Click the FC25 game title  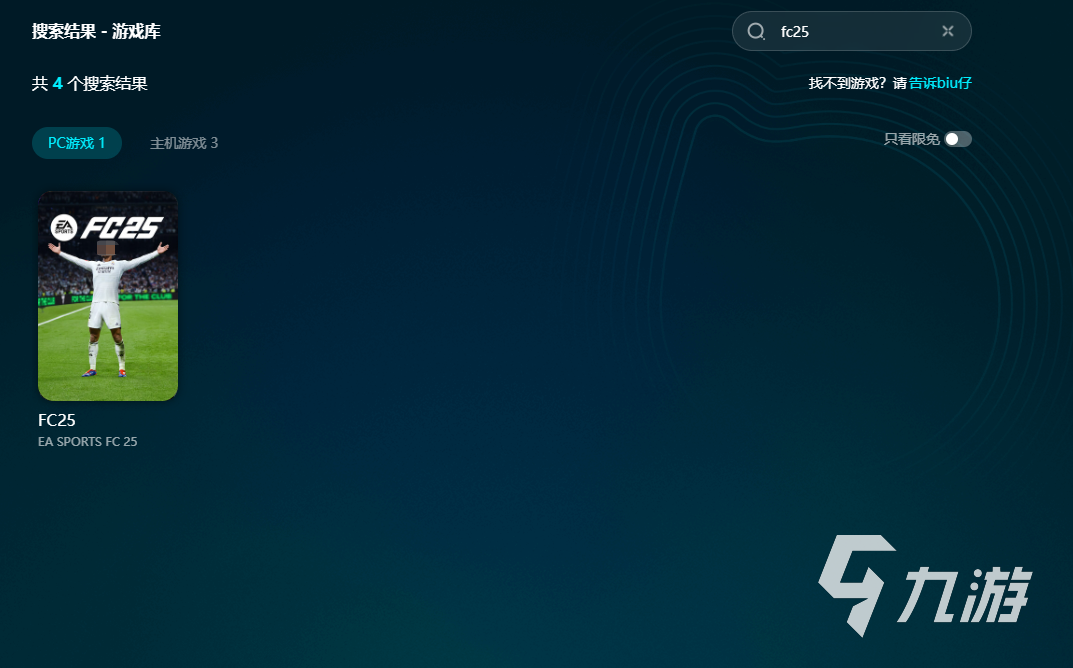tap(57, 420)
